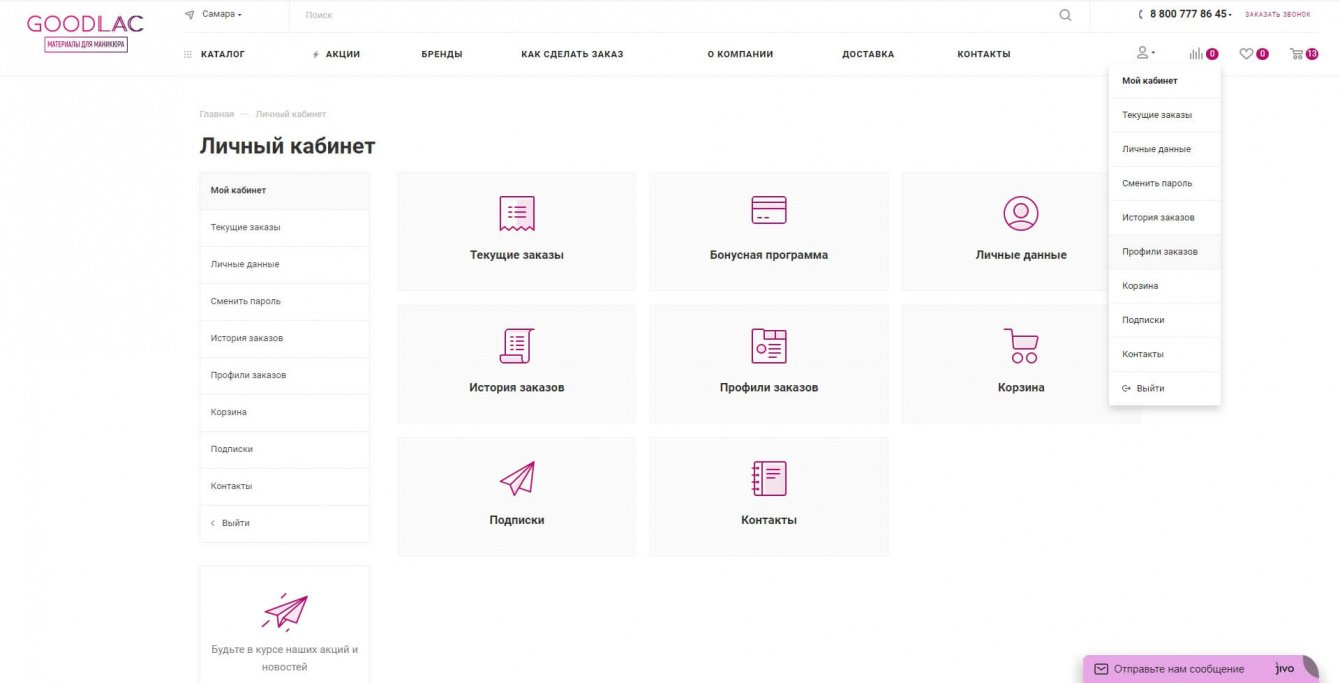Click the logout arrow icon in the dropdown menu

pyautogui.click(x=1127, y=388)
